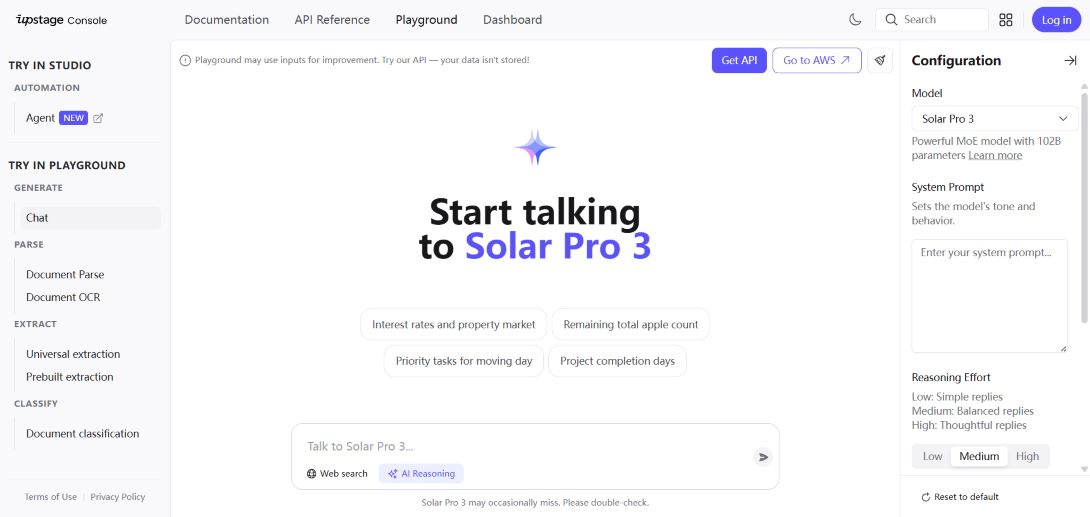Click the Upstage Console logo

point(61,20)
